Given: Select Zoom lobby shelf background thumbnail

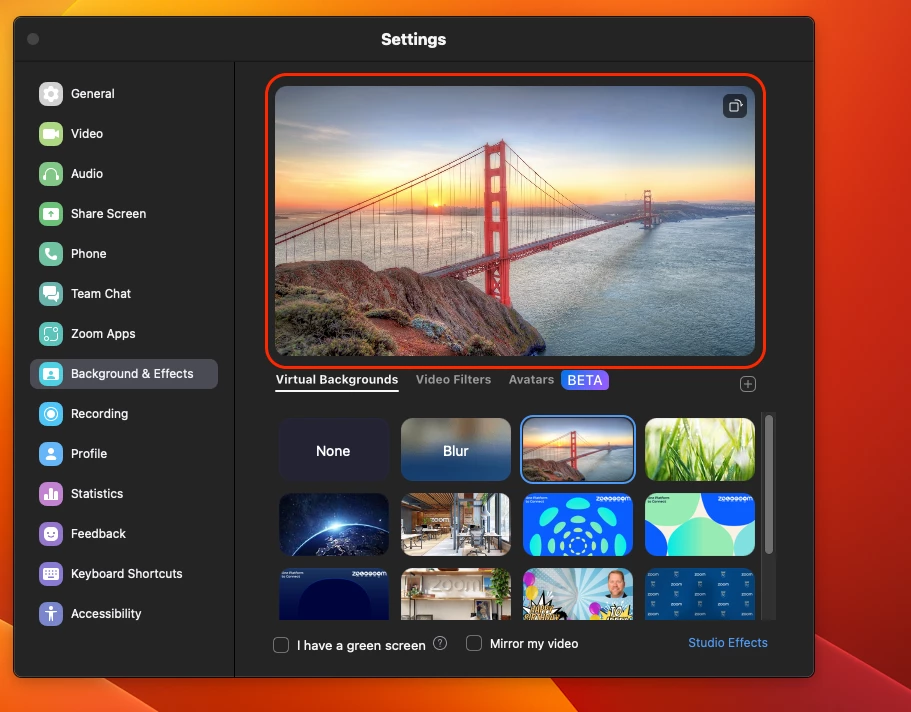Looking at the screenshot, I should pos(456,594).
